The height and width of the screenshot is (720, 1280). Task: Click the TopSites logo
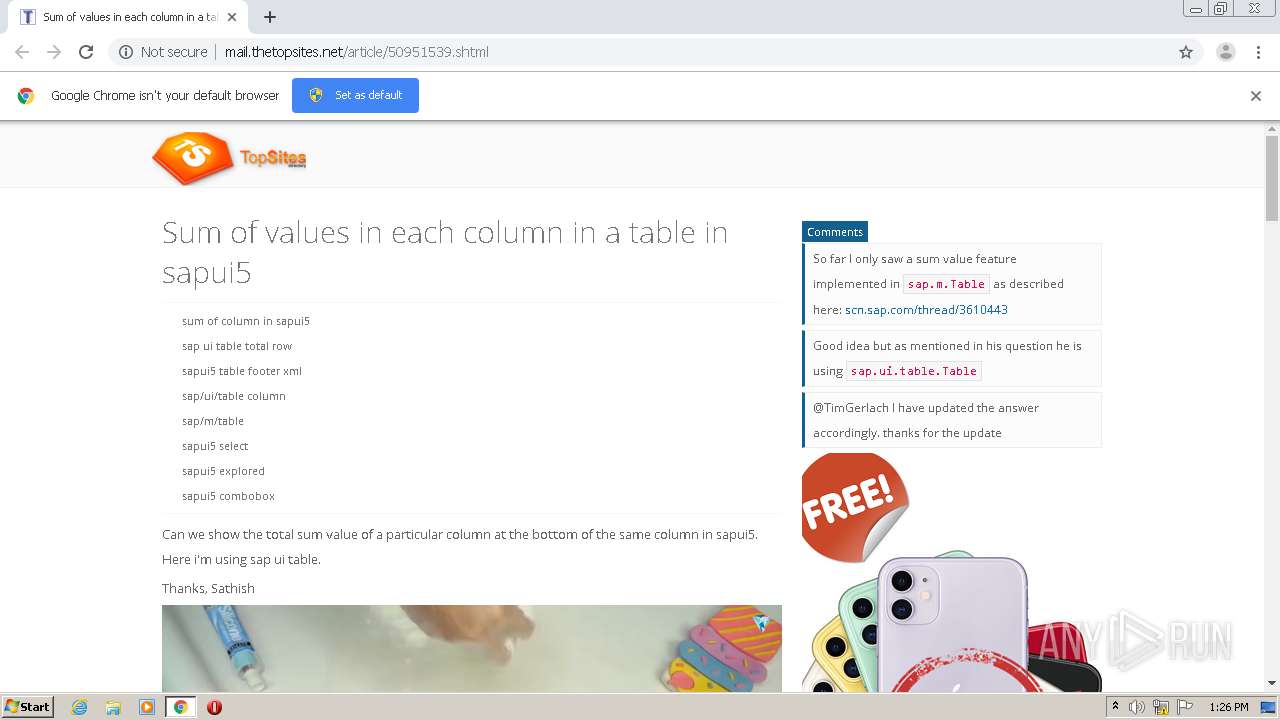coord(230,158)
